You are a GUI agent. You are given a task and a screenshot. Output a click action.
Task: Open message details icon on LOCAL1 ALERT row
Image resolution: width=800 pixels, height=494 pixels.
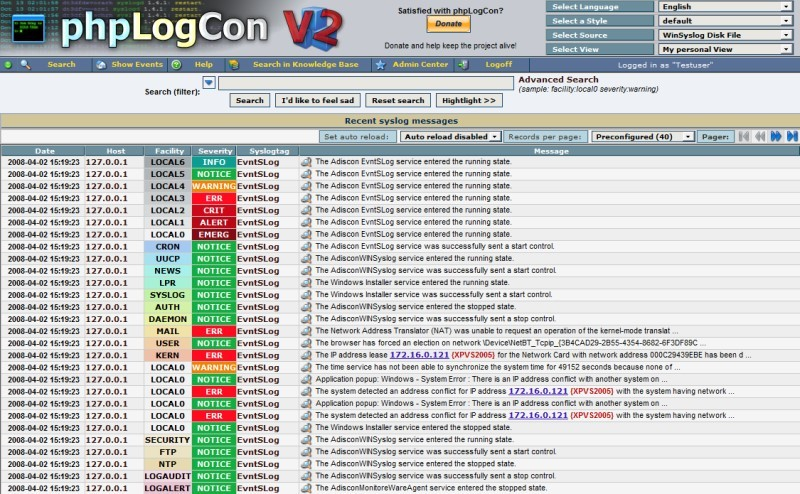tap(306, 223)
